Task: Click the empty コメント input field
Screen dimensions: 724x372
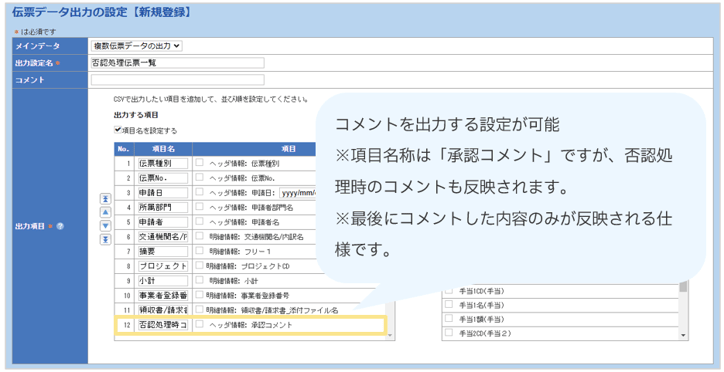Action: point(178,80)
